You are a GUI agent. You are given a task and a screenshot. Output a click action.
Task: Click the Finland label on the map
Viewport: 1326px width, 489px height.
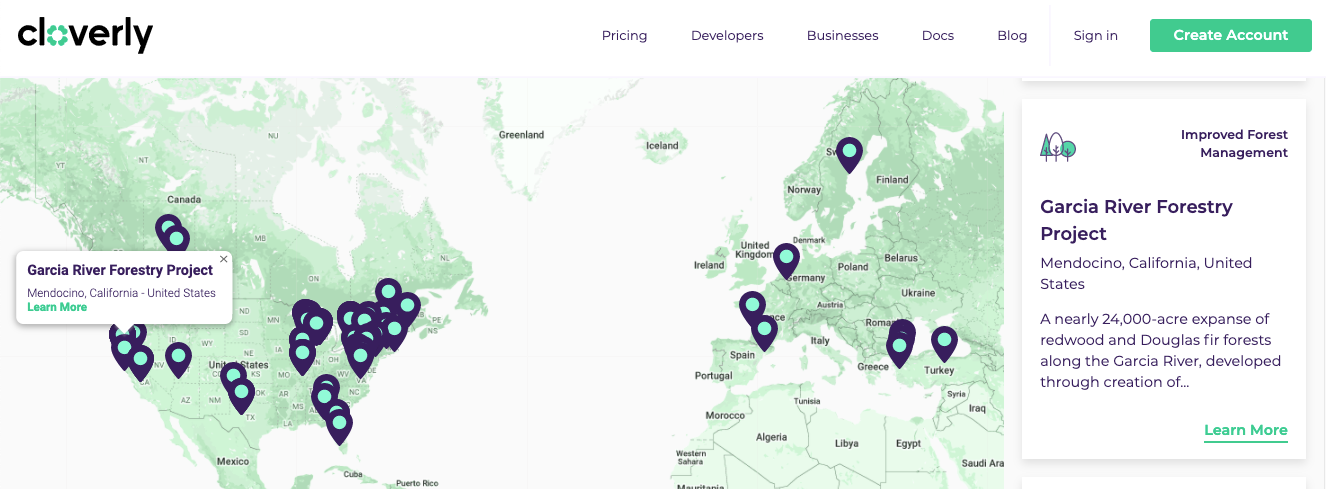tap(892, 180)
